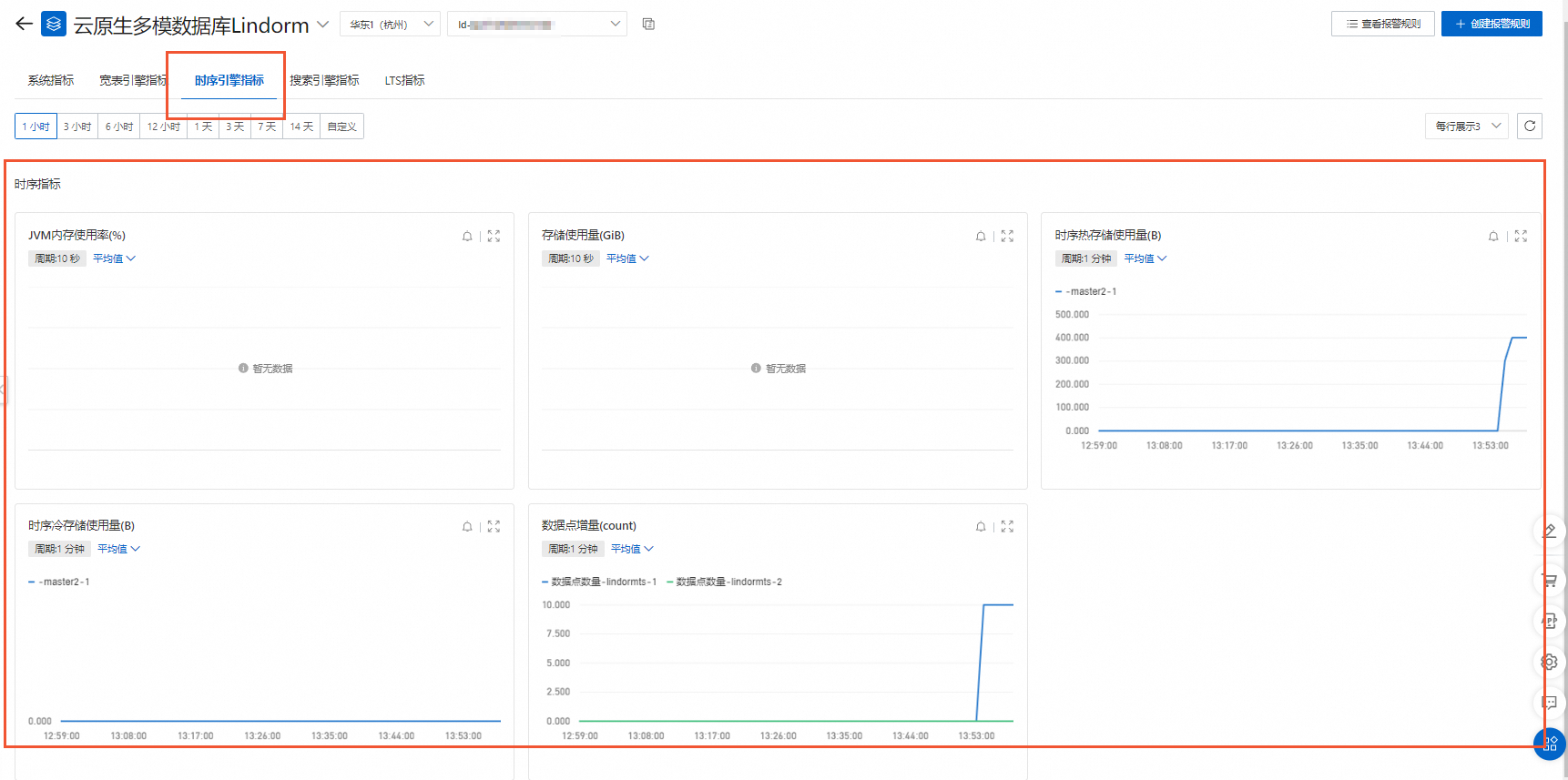
Task: Select the 1 小时 time range
Action: (x=36, y=127)
